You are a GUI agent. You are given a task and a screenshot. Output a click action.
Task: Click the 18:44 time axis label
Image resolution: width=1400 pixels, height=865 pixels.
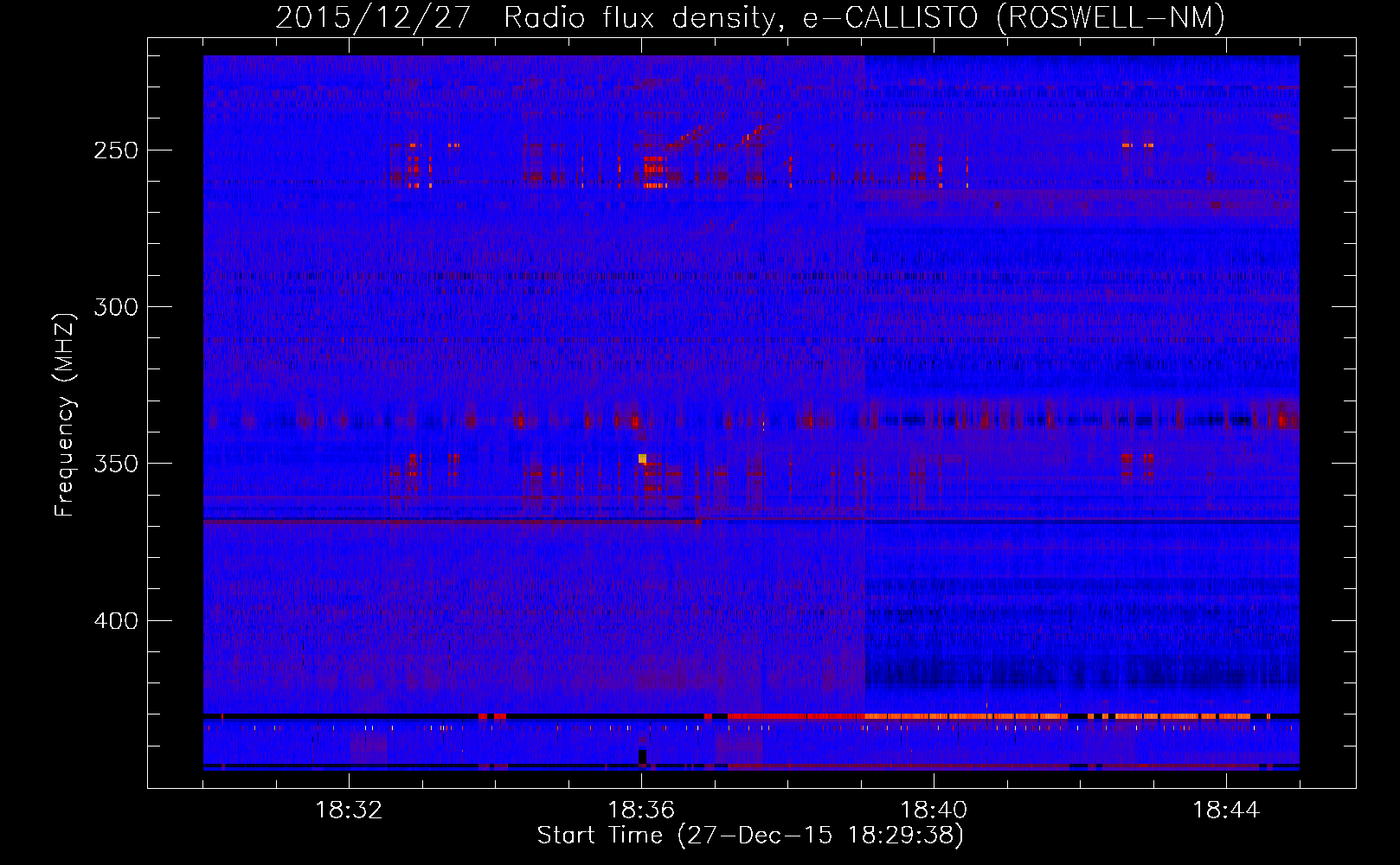pyautogui.click(x=1226, y=811)
